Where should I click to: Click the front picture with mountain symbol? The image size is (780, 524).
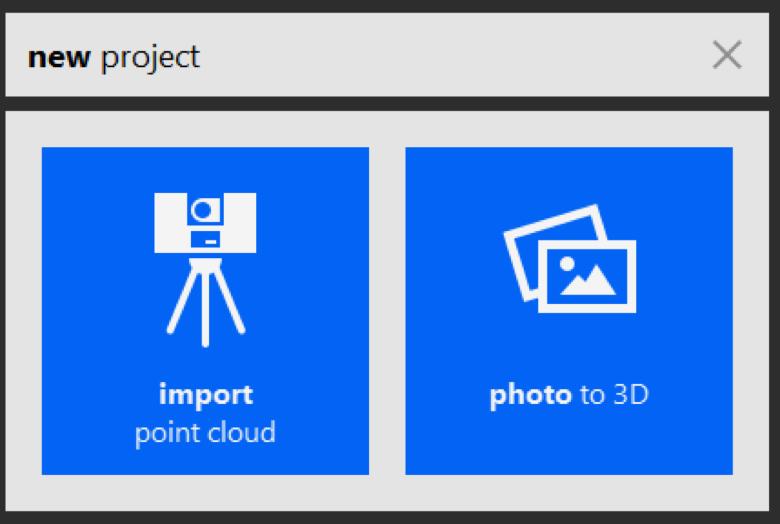(587, 277)
